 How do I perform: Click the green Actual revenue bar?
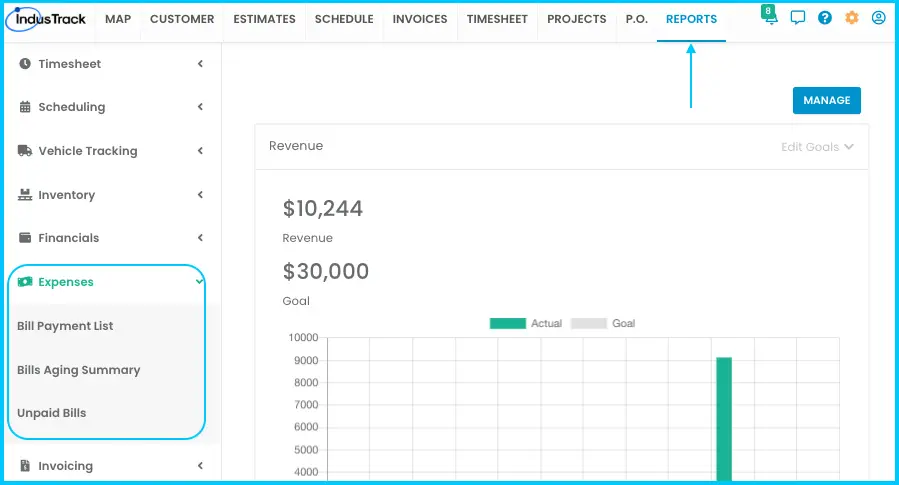point(724,419)
